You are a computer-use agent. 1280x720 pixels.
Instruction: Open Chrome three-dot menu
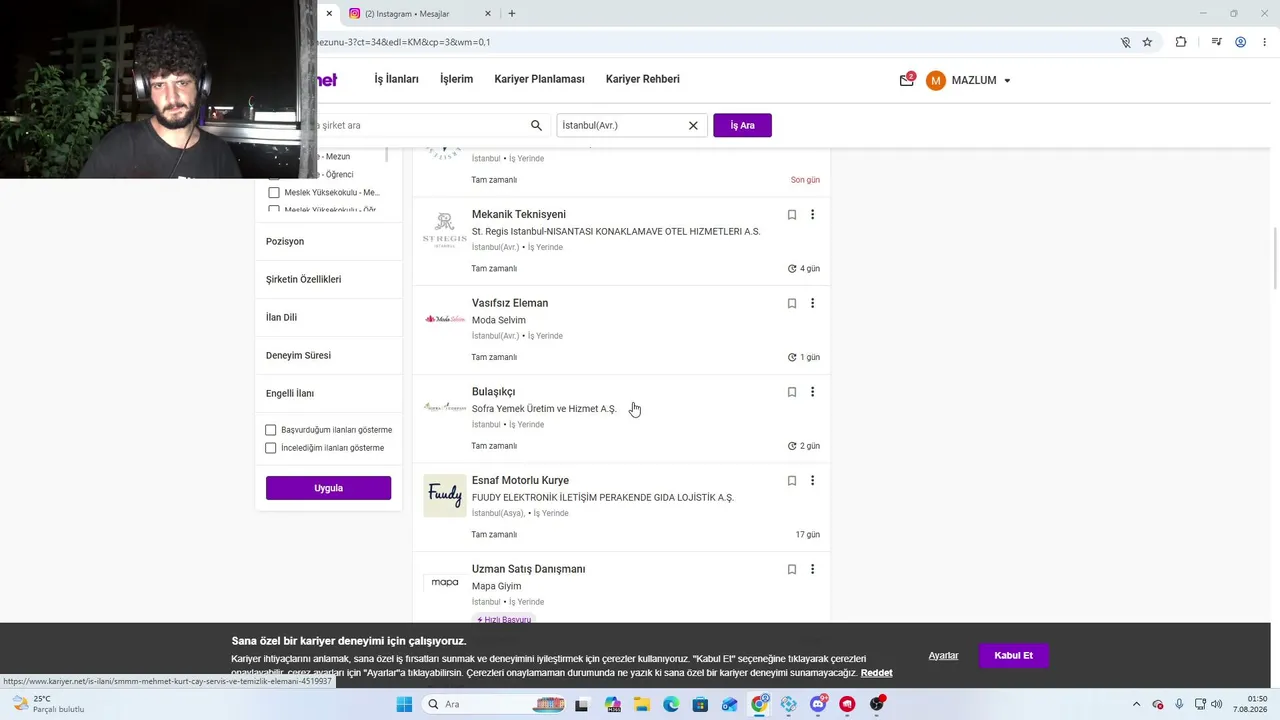[x=1263, y=42]
